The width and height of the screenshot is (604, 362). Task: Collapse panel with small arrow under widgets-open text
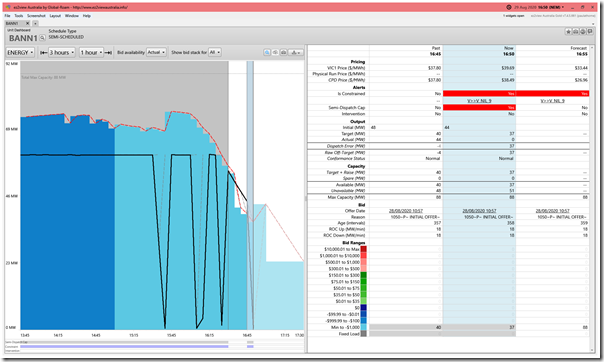[593, 24]
